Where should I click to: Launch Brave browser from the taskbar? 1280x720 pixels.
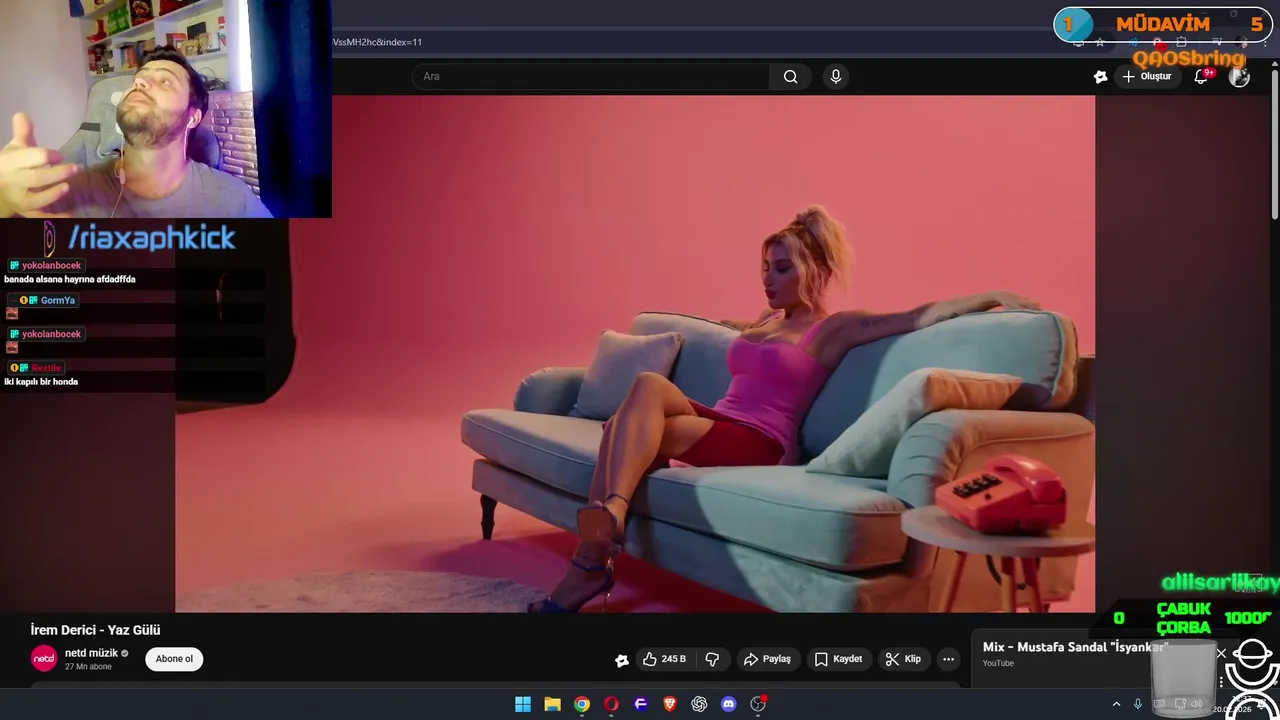tap(670, 704)
